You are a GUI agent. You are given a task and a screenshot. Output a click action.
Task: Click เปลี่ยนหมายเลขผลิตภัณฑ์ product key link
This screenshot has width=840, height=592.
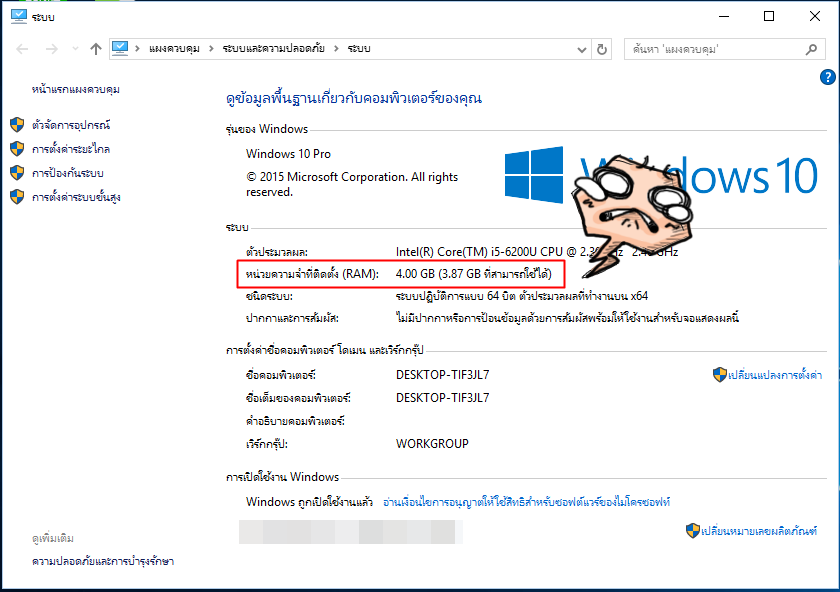click(759, 531)
